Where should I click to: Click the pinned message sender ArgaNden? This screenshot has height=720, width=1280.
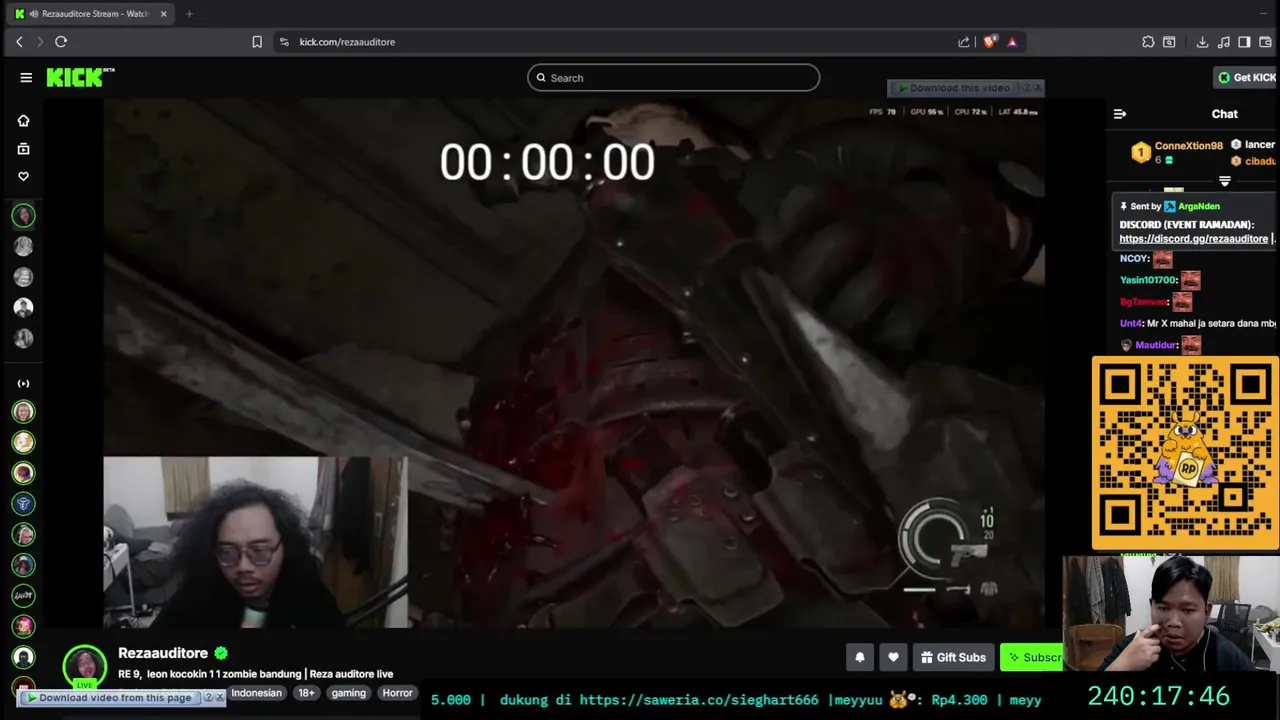coord(1198,206)
